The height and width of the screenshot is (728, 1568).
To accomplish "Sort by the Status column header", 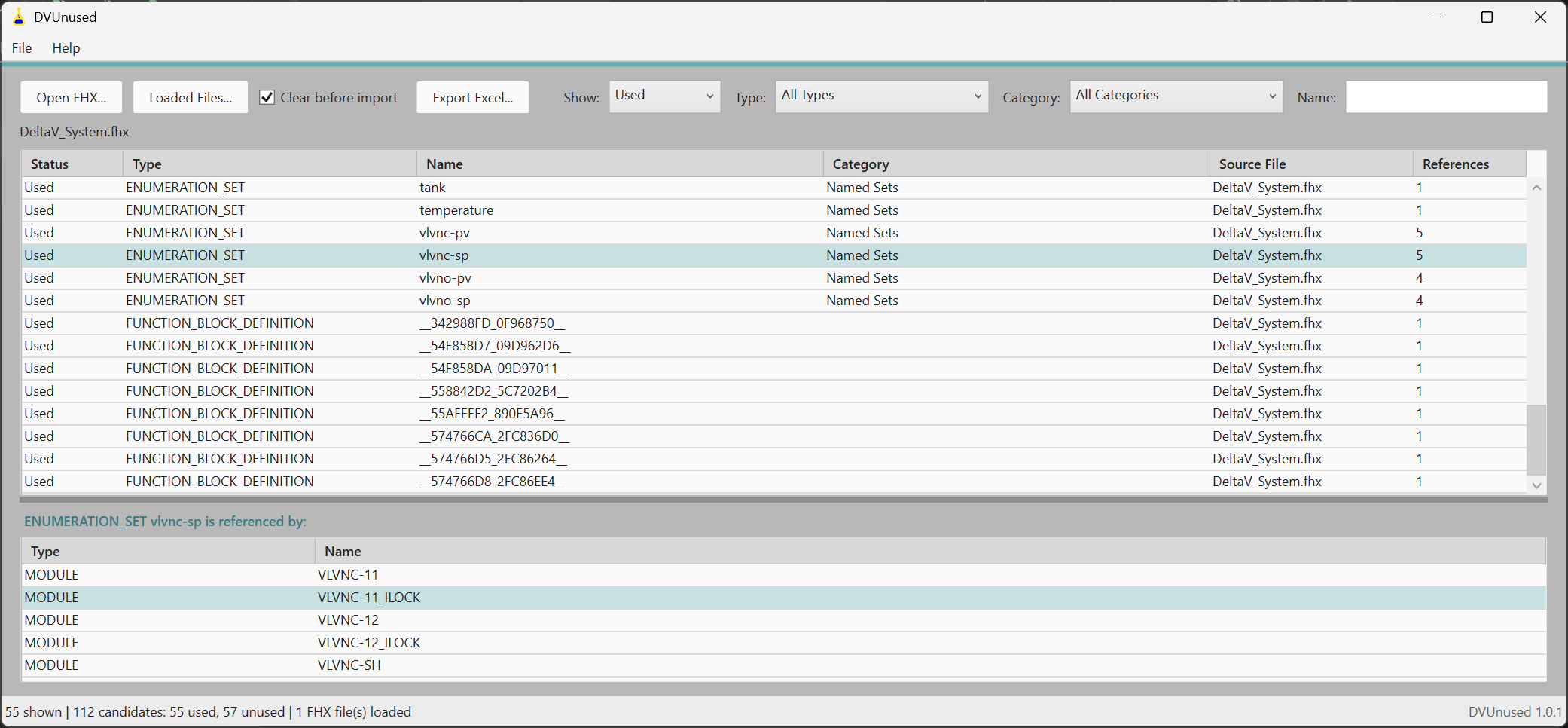I will 72,164.
